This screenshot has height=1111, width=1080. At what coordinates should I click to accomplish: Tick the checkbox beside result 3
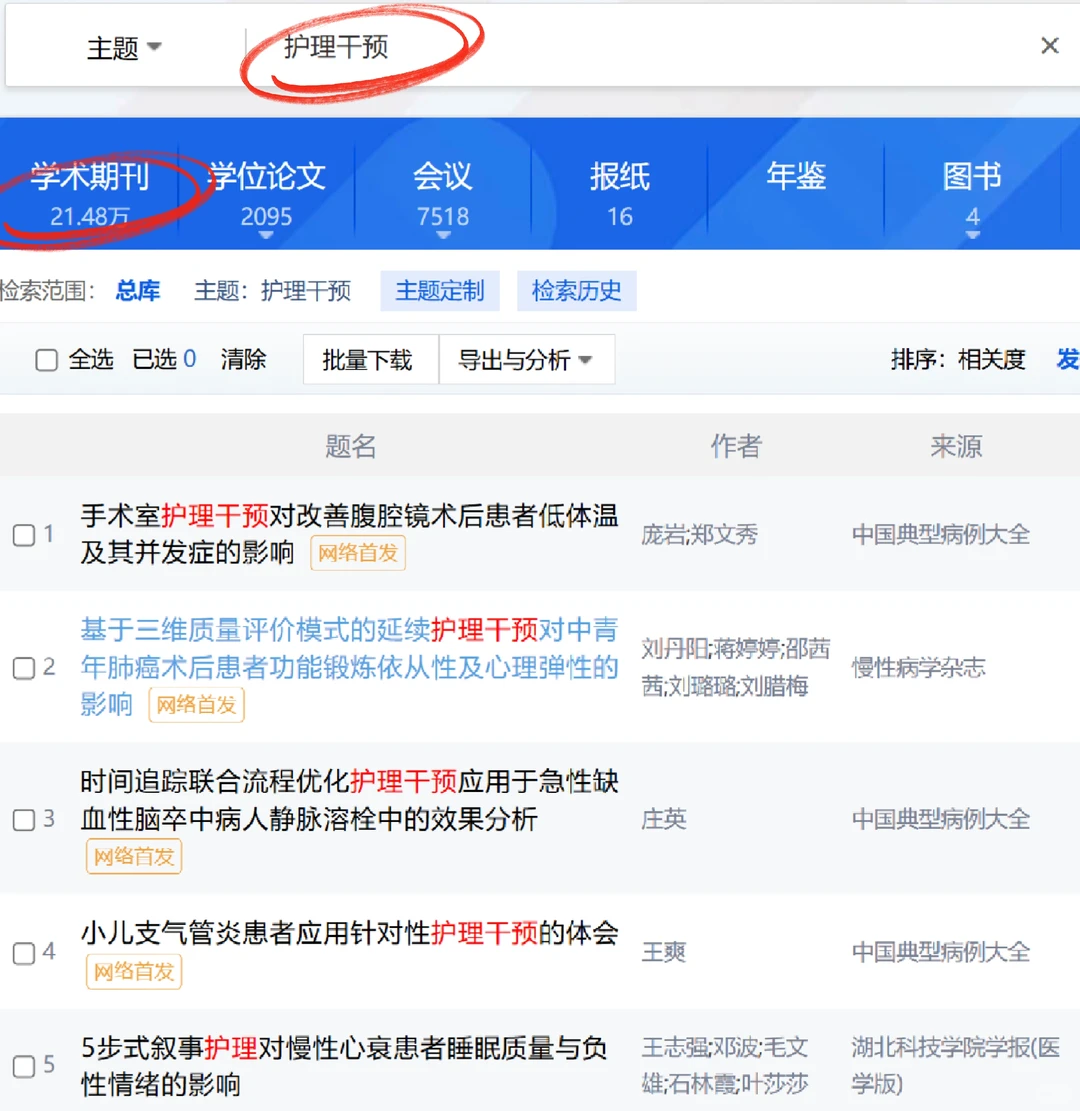click(24, 820)
